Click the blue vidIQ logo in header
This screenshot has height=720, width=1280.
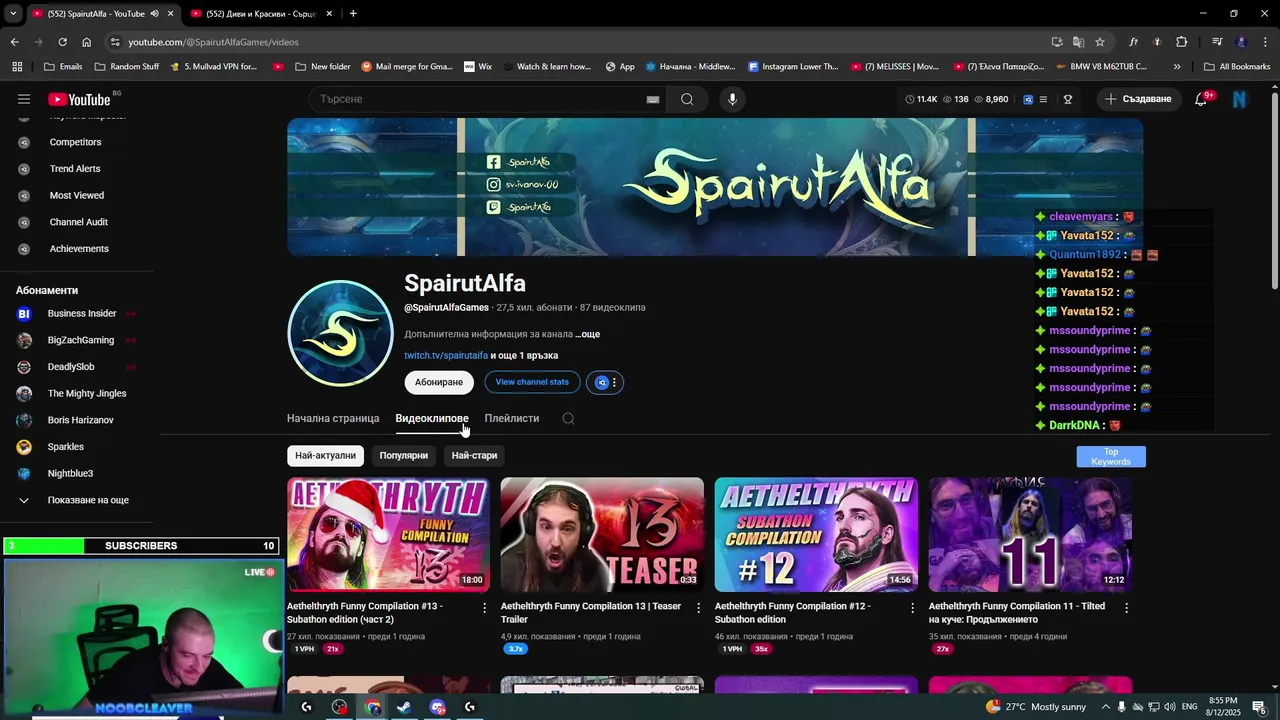pyautogui.click(x=1027, y=99)
